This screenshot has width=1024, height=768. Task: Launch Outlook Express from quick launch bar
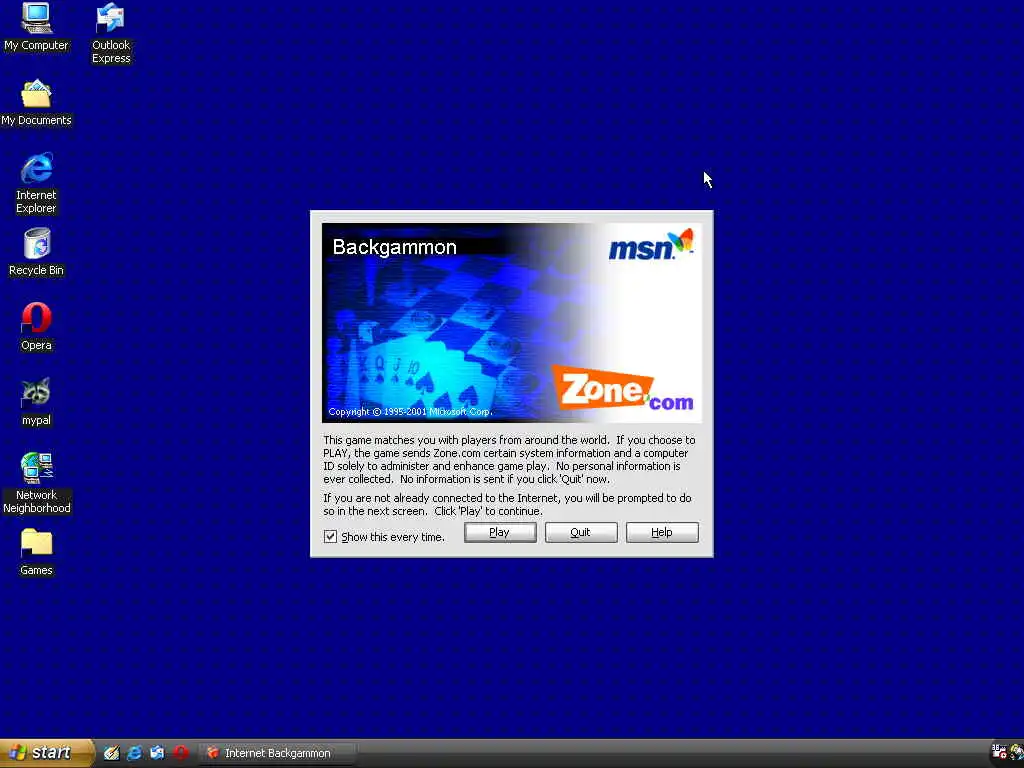pyautogui.click(x=157, y=753)
